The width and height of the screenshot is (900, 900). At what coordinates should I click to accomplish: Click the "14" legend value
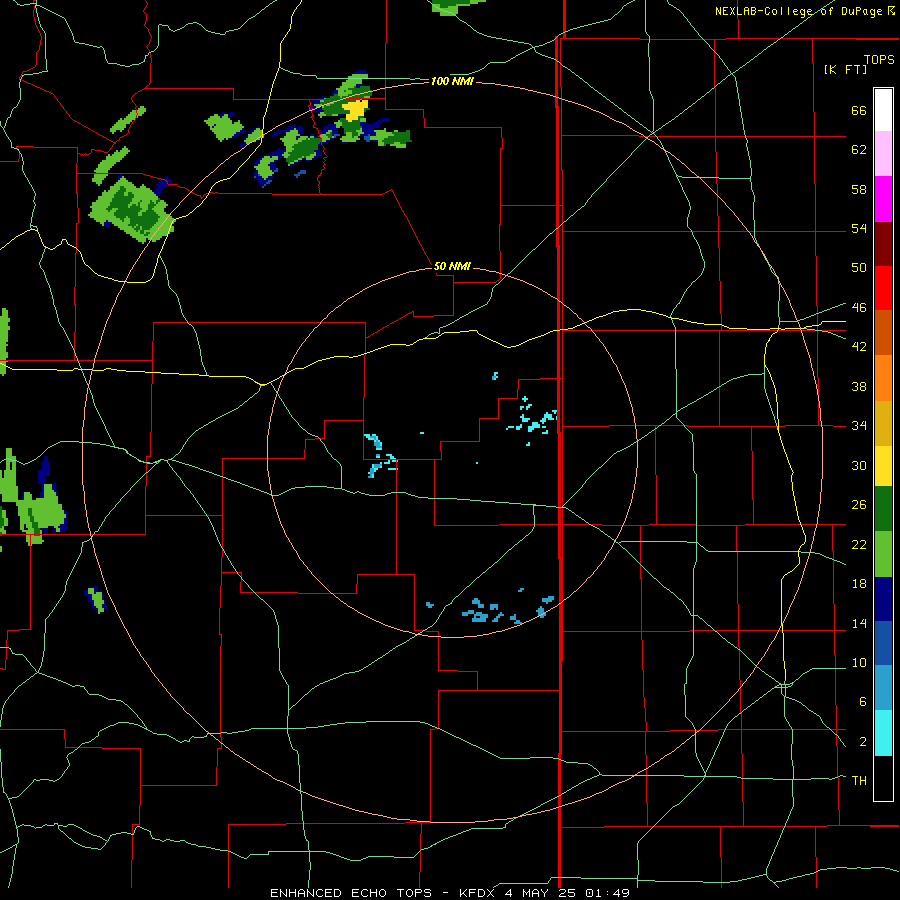pos(859,623)
